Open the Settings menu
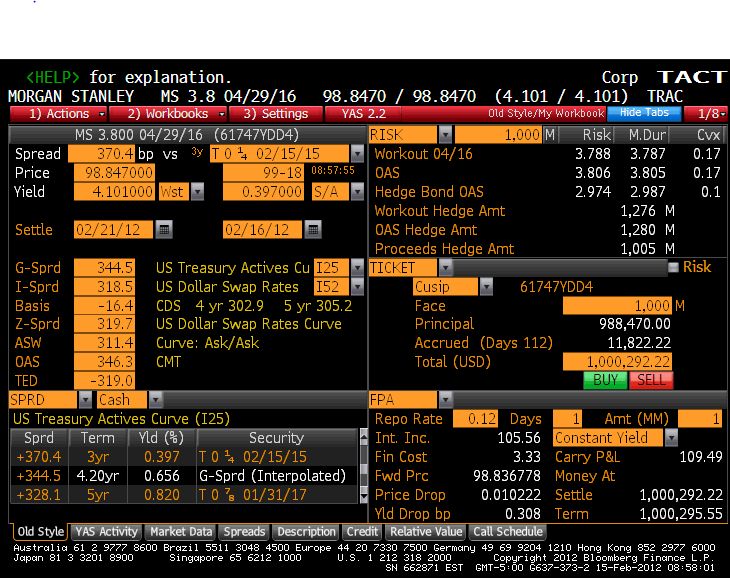Image resolution: width=730 pixels, height=578 pixels. click(x=276, y=114)
